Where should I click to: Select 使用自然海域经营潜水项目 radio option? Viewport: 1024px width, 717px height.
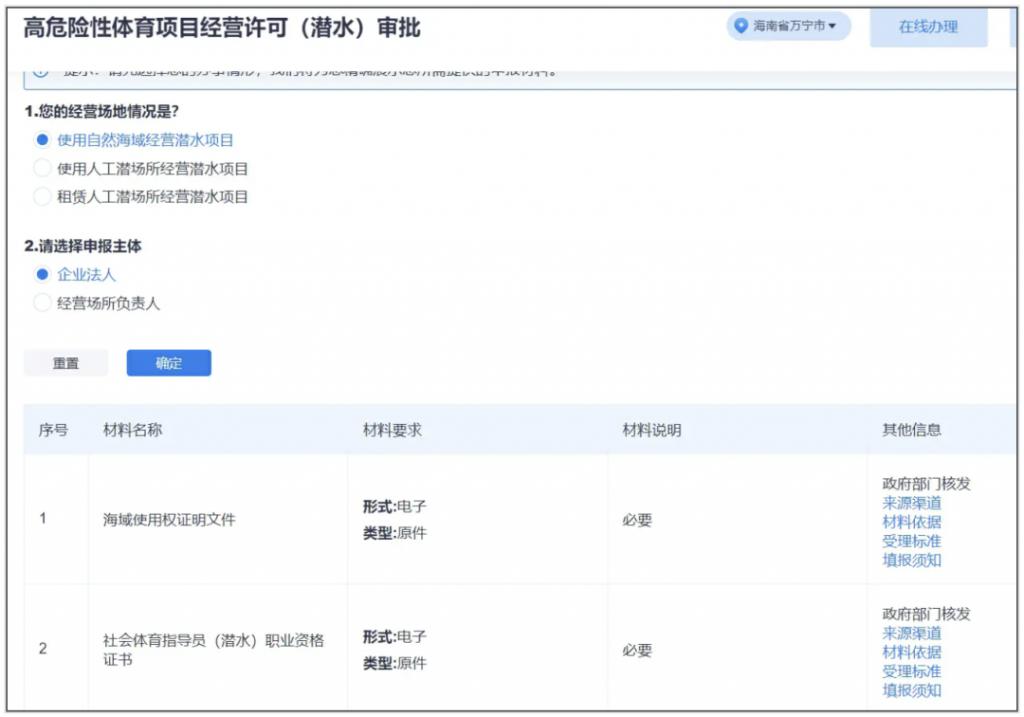coord(42,140)
